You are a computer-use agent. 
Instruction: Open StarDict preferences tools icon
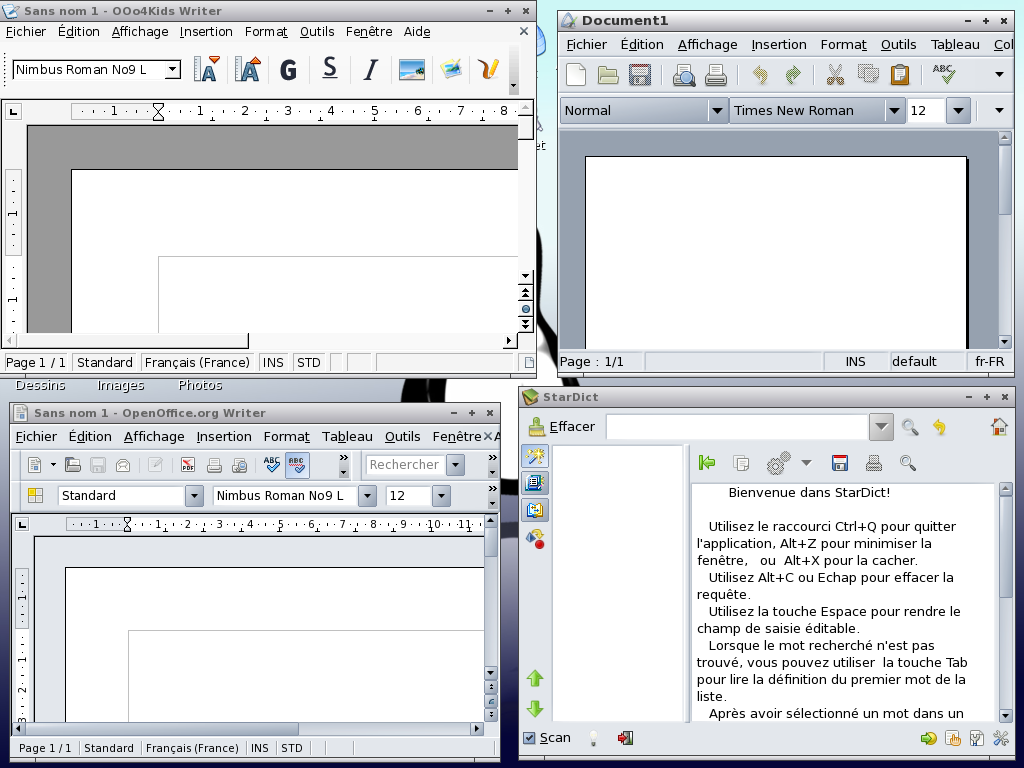(1000, 738)
